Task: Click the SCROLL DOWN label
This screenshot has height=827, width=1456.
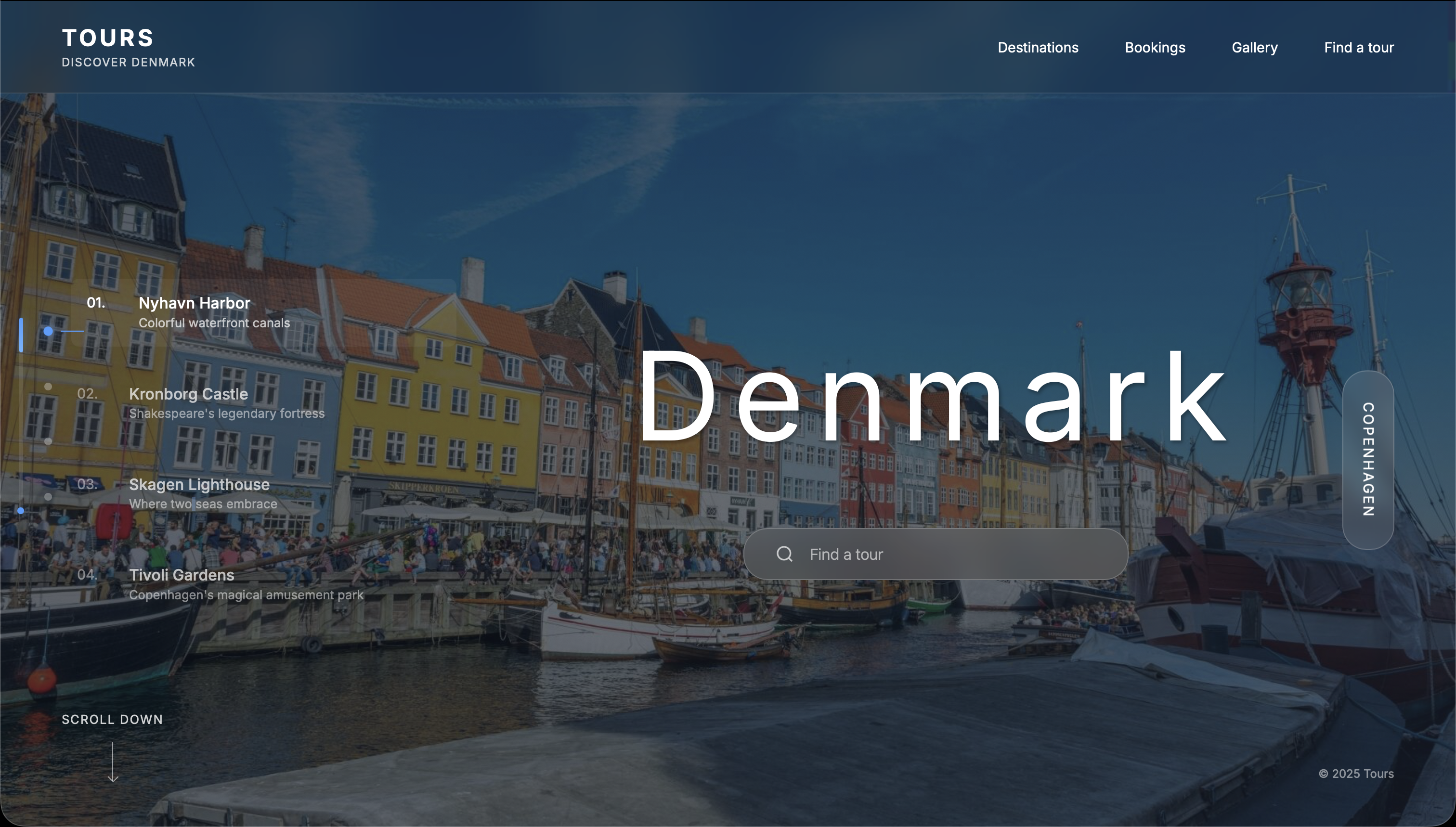Action: (112, 719)
